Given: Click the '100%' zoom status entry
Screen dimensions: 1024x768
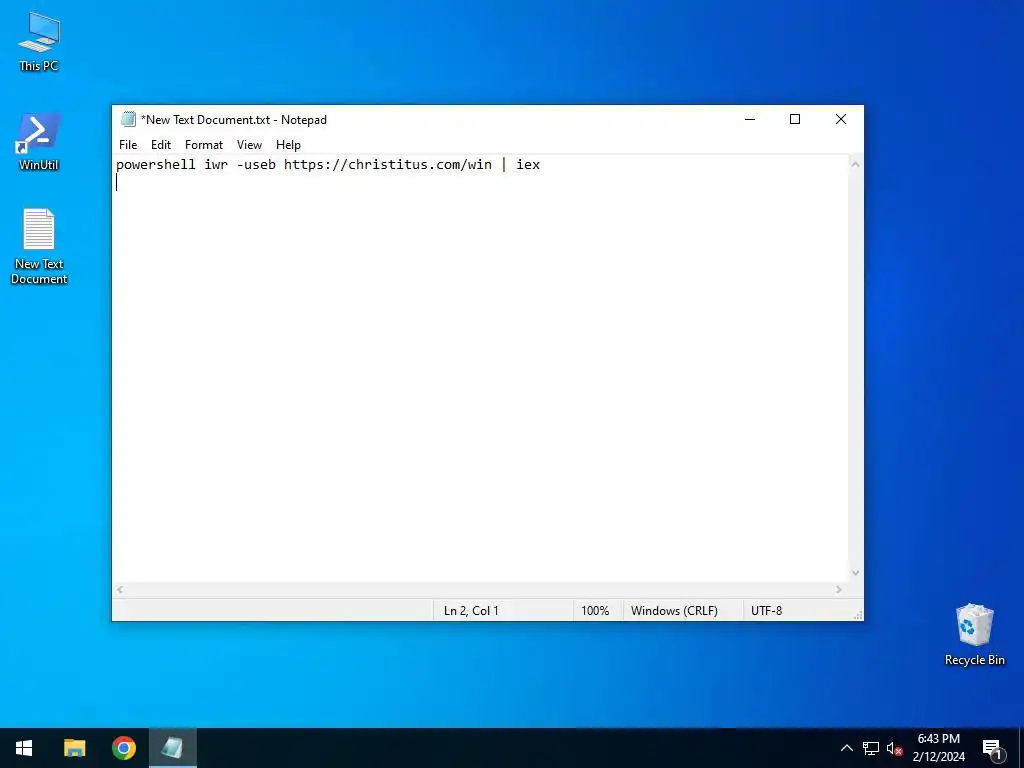Looking at the screenshot, I should pos(595,611).
